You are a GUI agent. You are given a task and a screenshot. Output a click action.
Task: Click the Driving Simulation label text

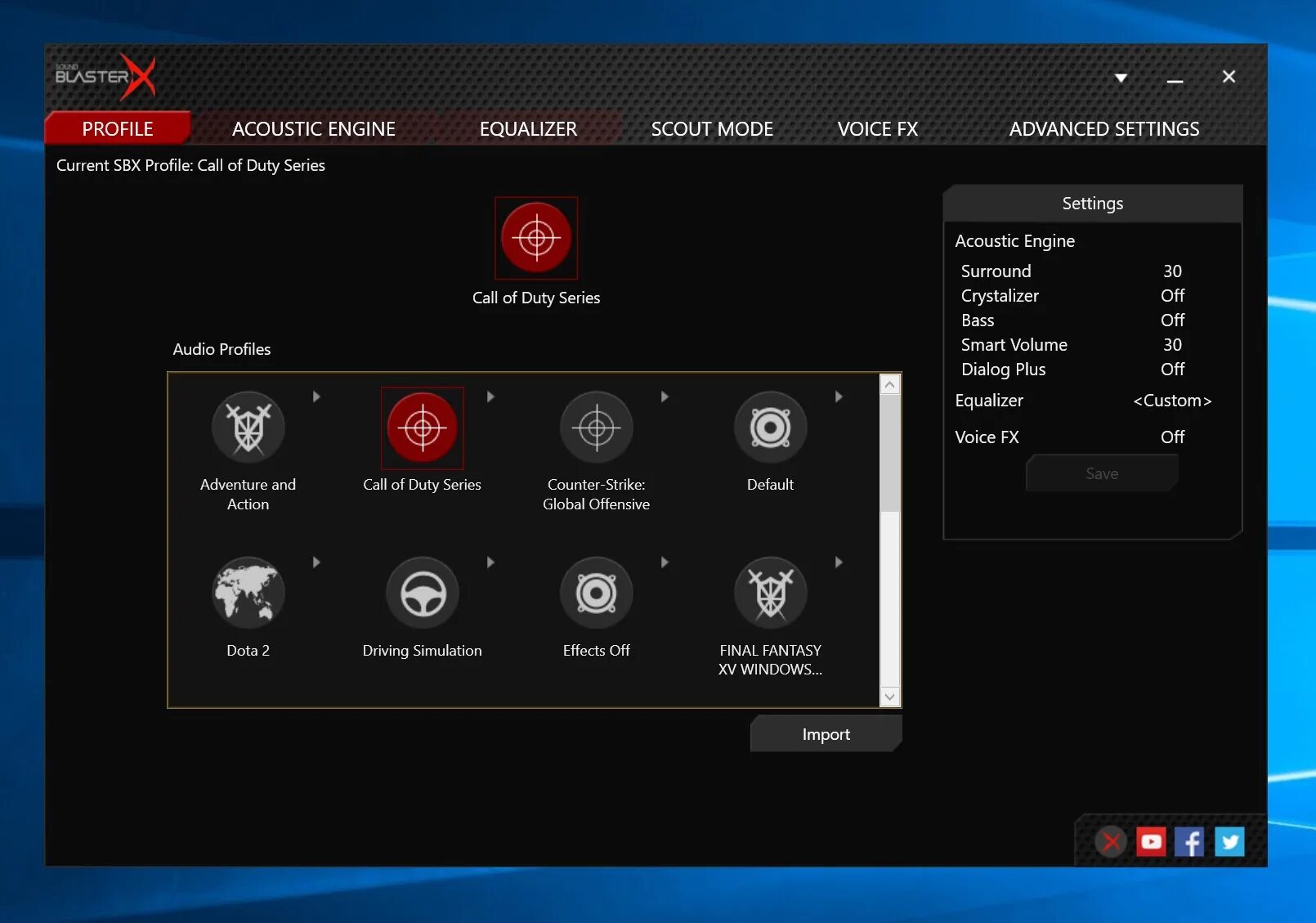pyautogui.click(x=422, y=651)
